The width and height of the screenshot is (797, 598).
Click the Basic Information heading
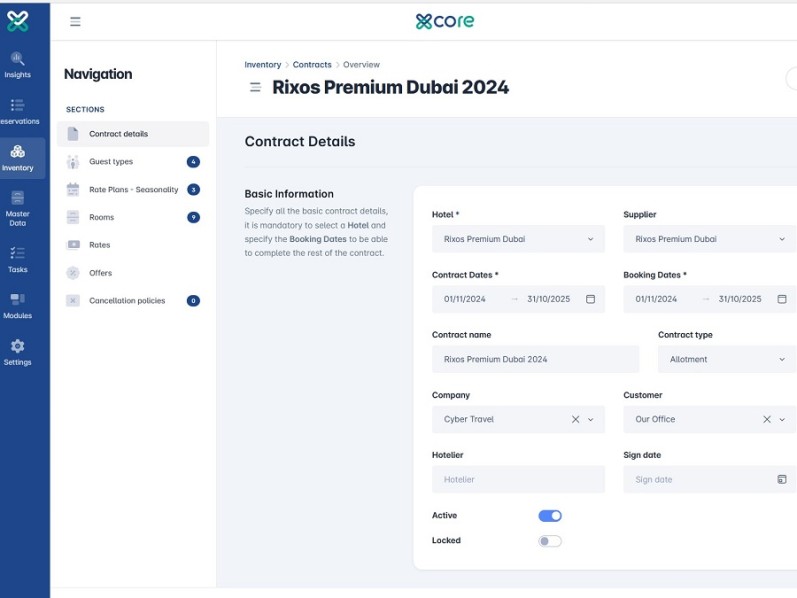[x=289, y=194]
